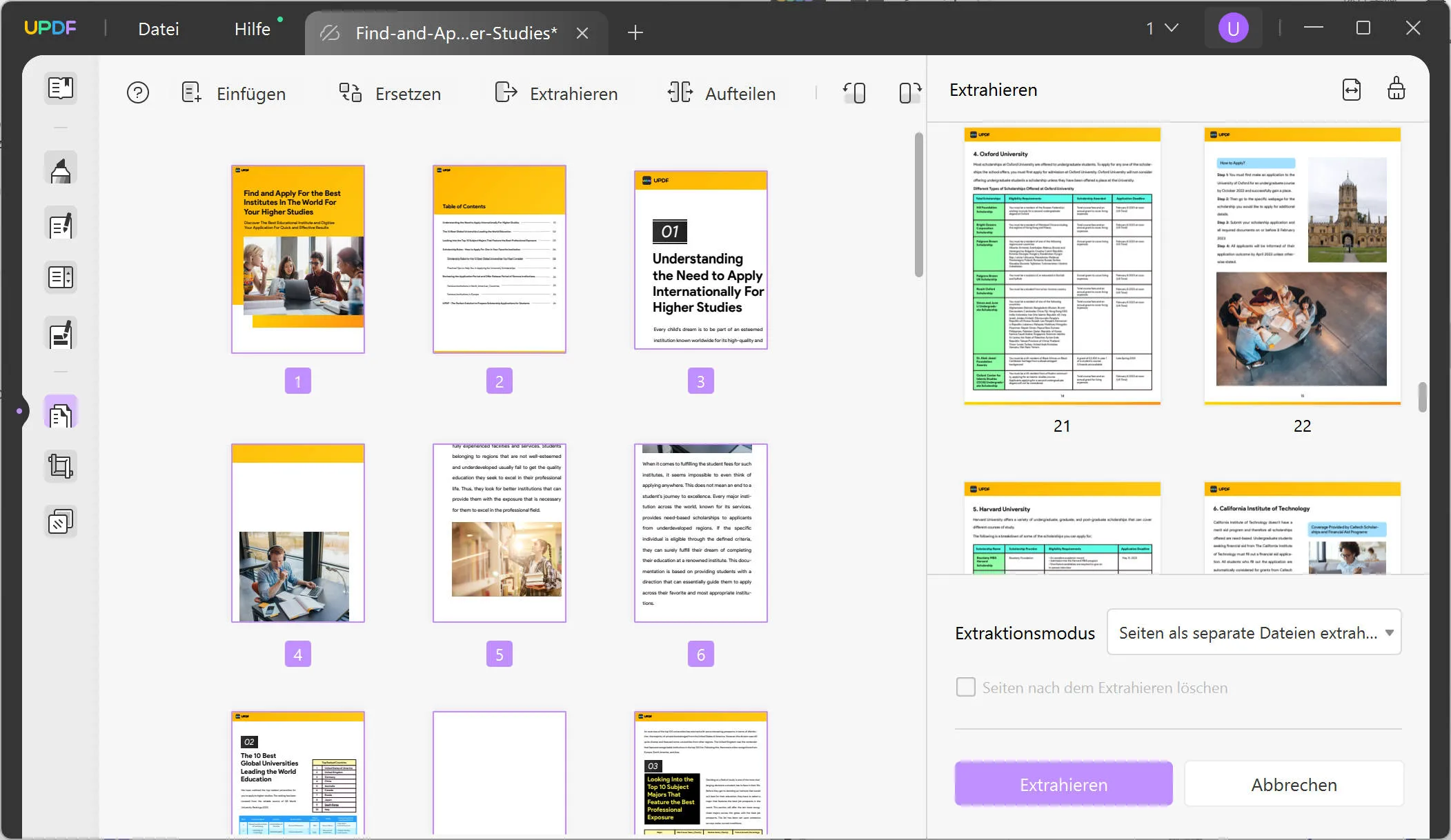This screenshot has width=1451, height=840.
Task: Click the cleanup icon in Extrahieren panel
Action: [x=1396, y=88]
